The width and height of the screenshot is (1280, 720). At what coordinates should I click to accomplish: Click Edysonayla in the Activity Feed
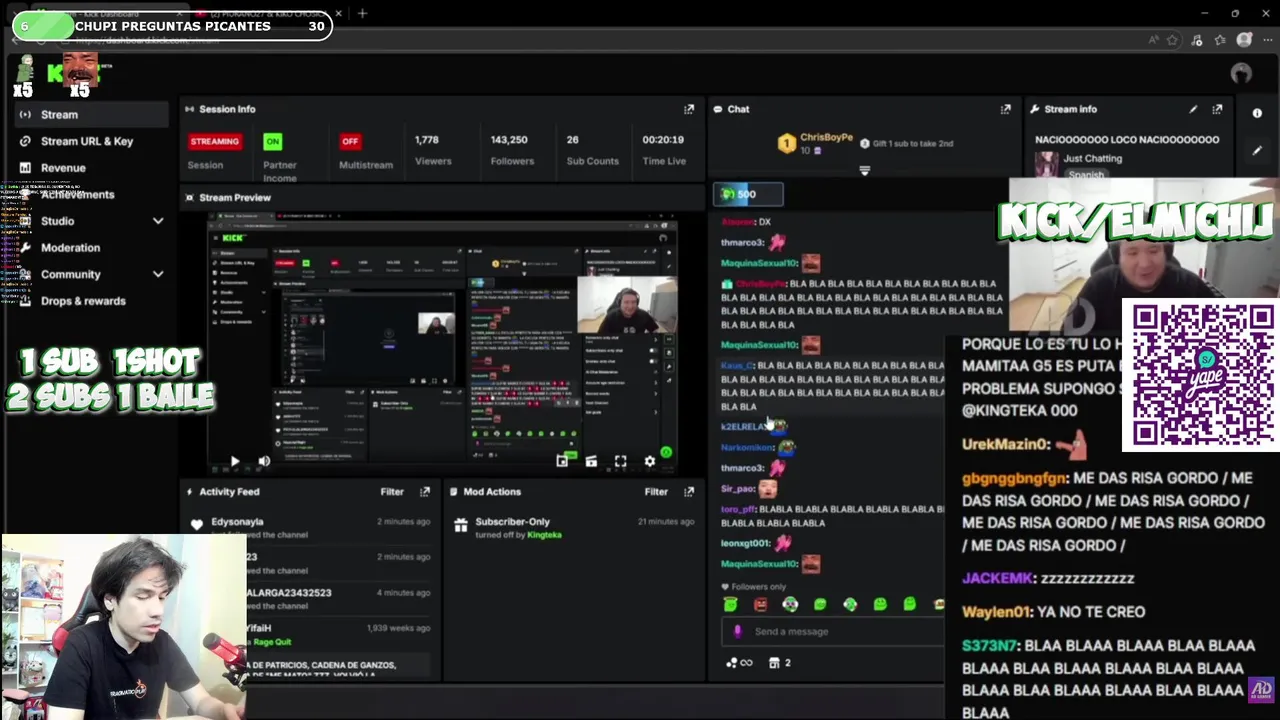tap(237, 522)
